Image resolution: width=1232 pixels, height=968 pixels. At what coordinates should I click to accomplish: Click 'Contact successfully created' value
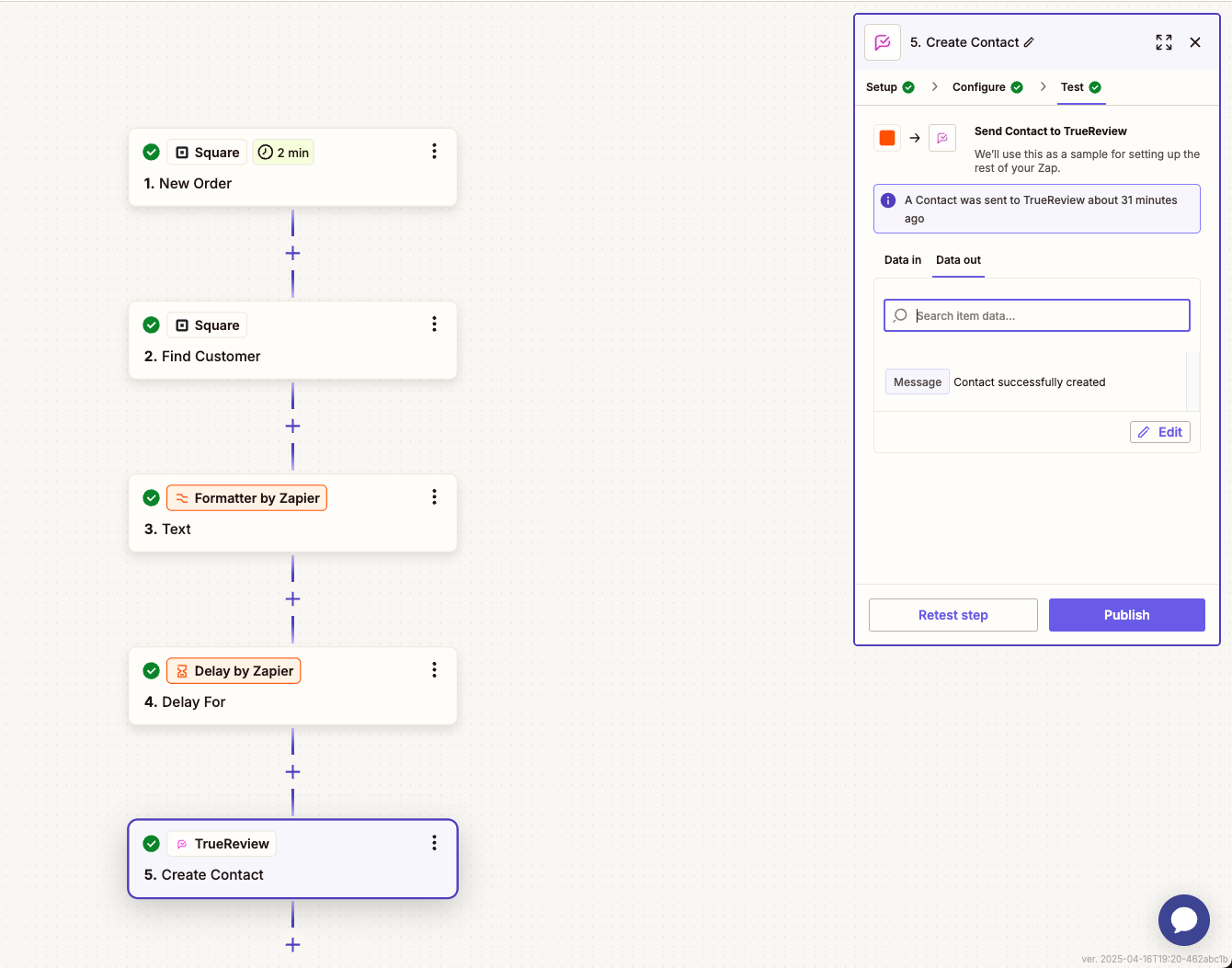click(1030, 382)
